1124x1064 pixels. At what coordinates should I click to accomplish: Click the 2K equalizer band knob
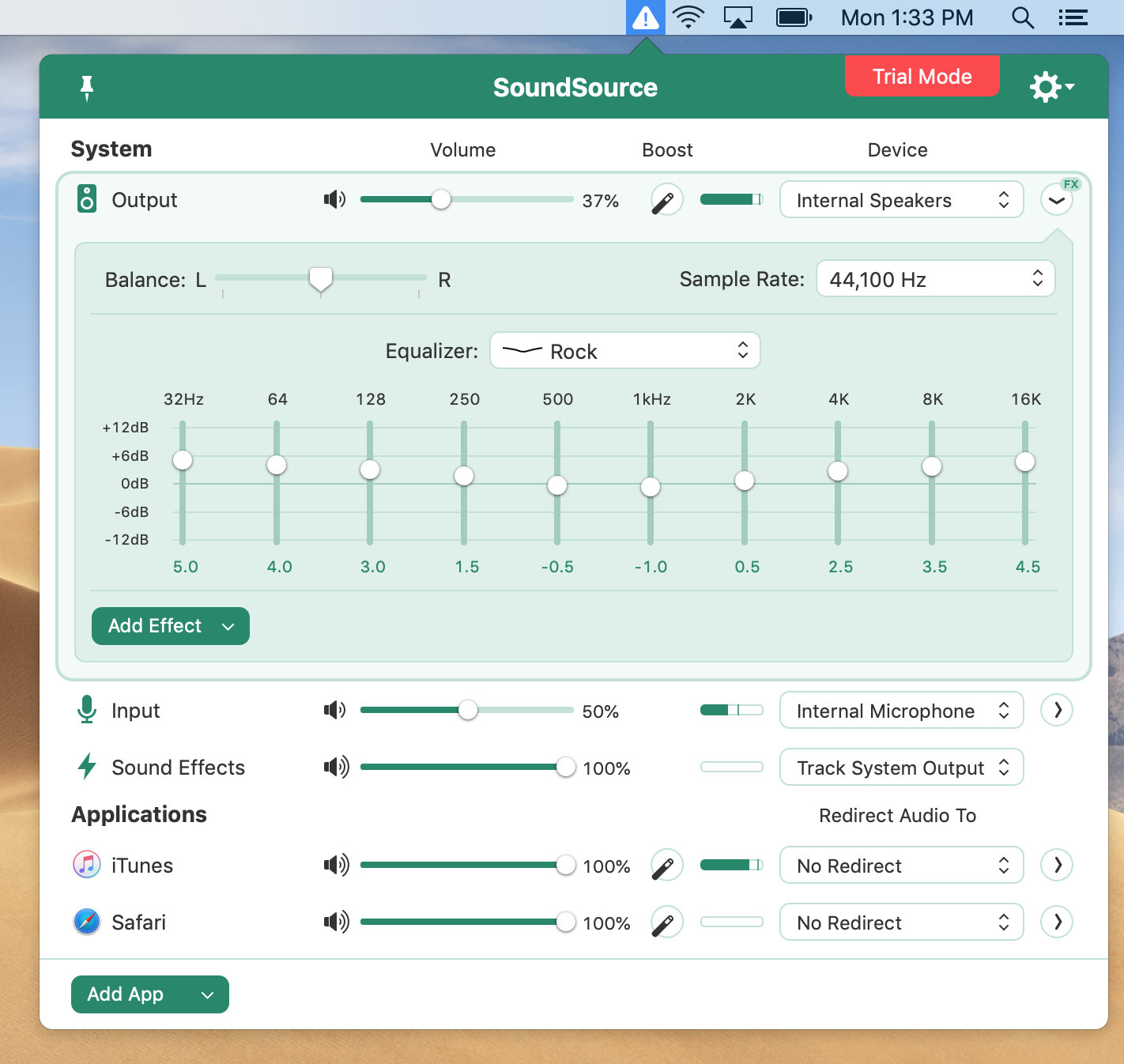coord(745,481)
